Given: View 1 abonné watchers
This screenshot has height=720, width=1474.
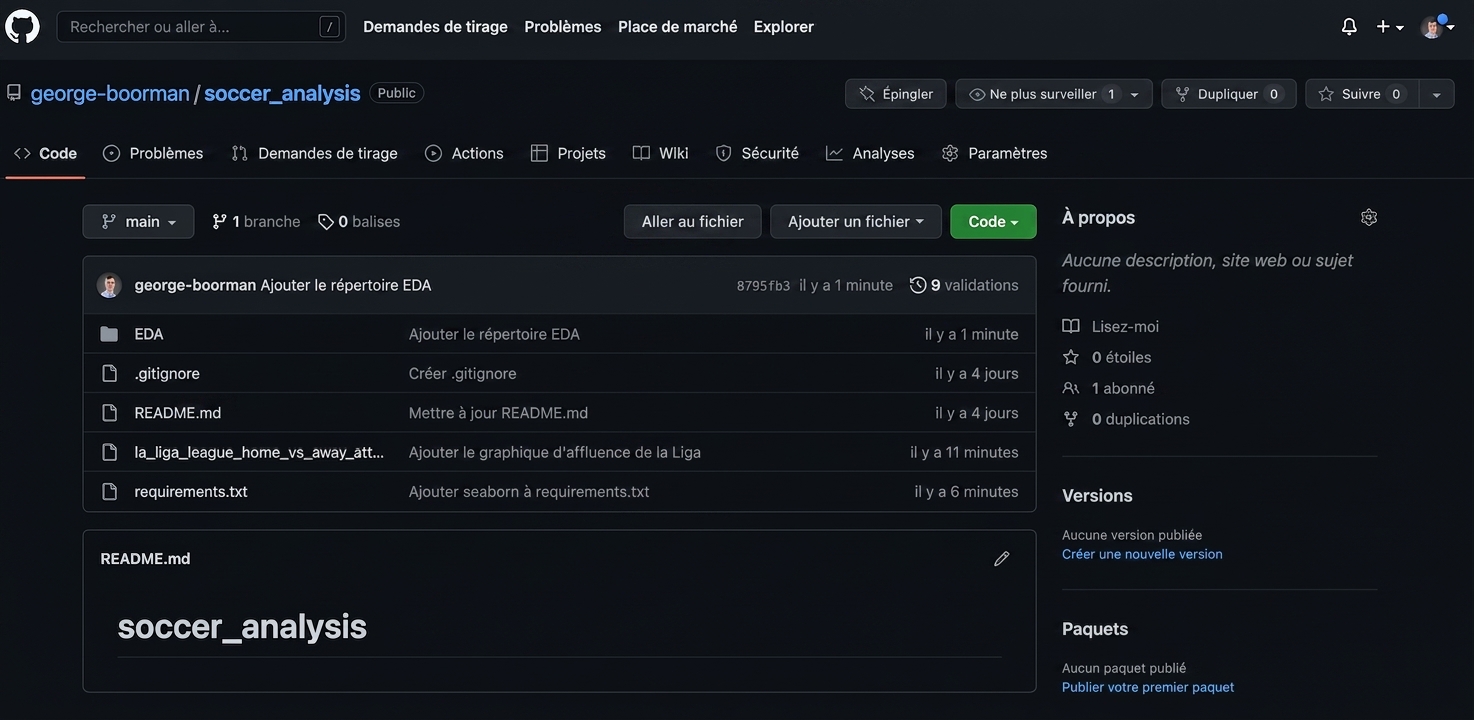Looking at the screenshot, I should 1109,388.
